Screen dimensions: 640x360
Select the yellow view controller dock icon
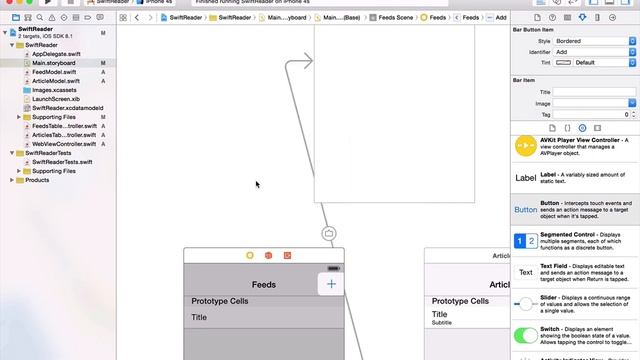(250, 256)
